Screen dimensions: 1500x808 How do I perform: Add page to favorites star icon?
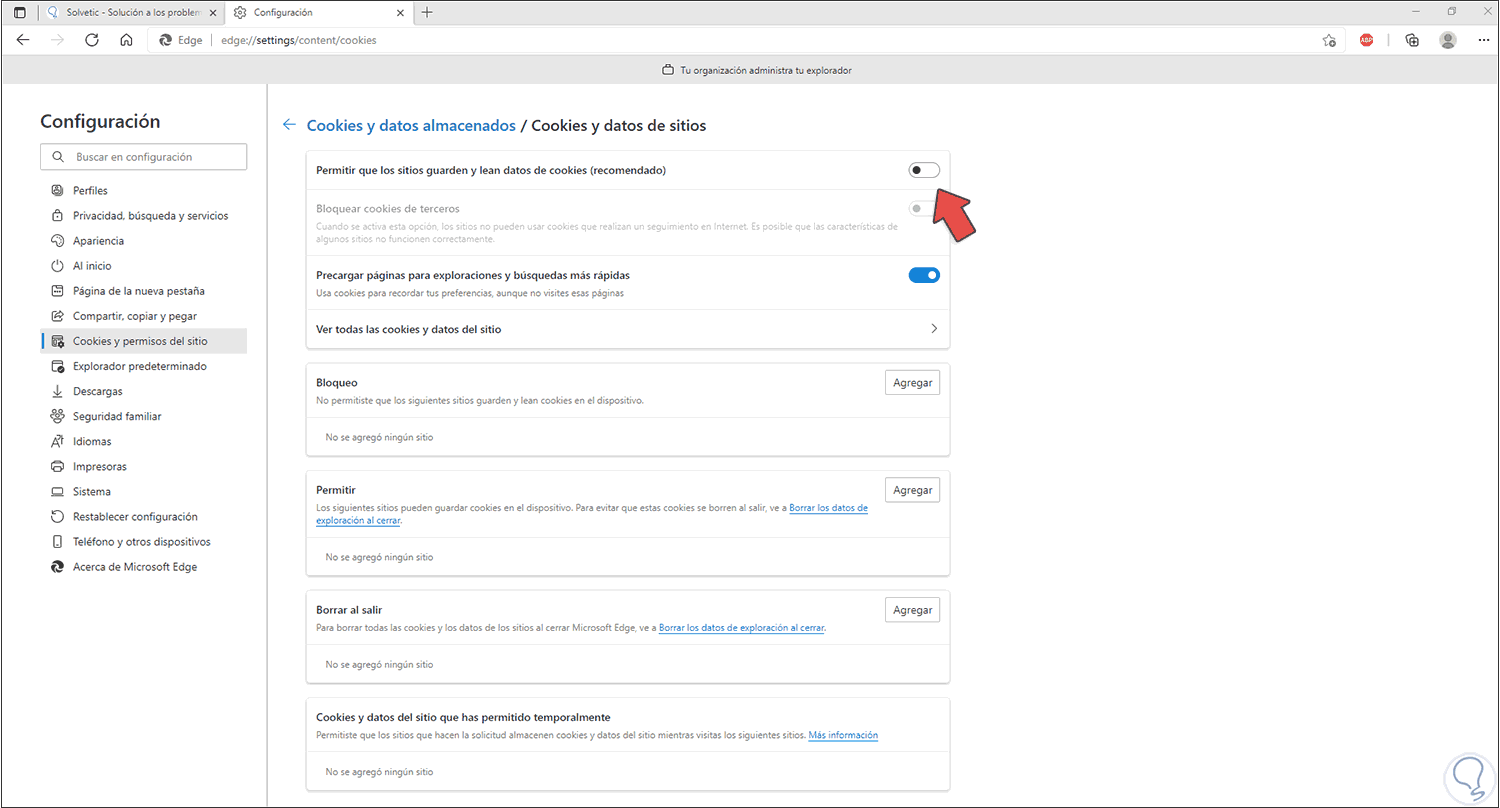pos(1329,40)
